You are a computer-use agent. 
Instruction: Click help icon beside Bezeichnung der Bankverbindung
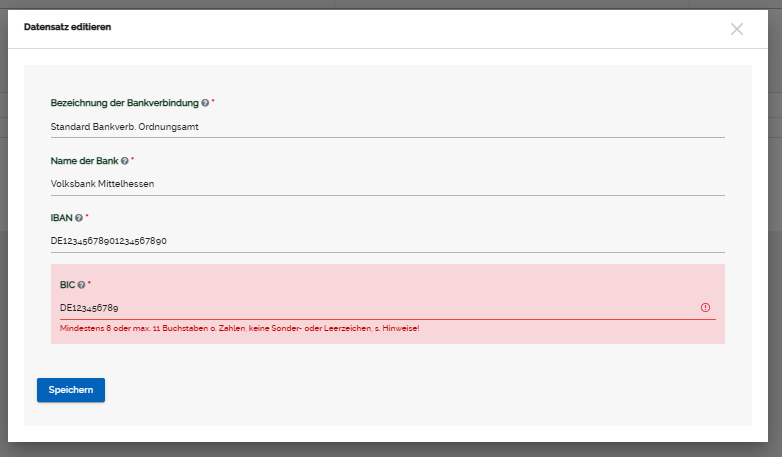click(205, 103)
